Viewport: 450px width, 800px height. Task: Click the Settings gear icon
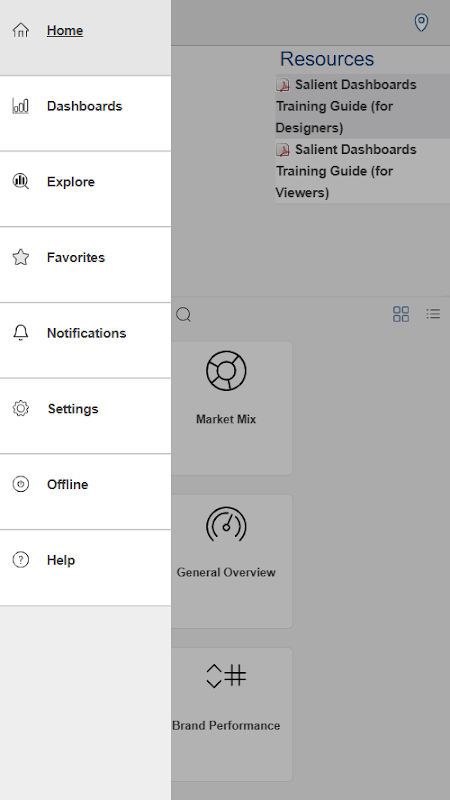pyautogui.click(x=20, y=408)
